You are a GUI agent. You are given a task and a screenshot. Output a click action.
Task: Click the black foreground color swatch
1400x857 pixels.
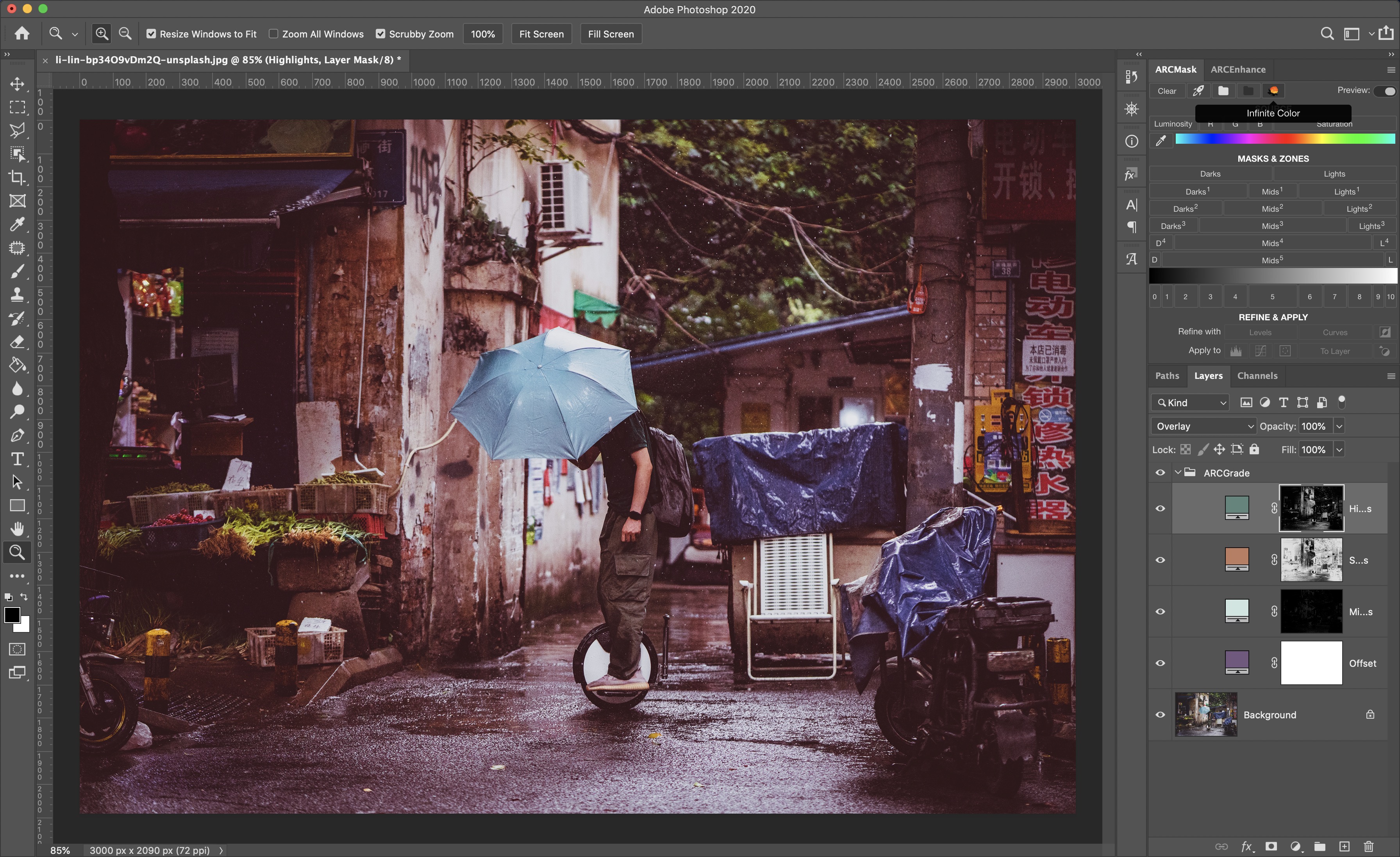click(12, 615)
